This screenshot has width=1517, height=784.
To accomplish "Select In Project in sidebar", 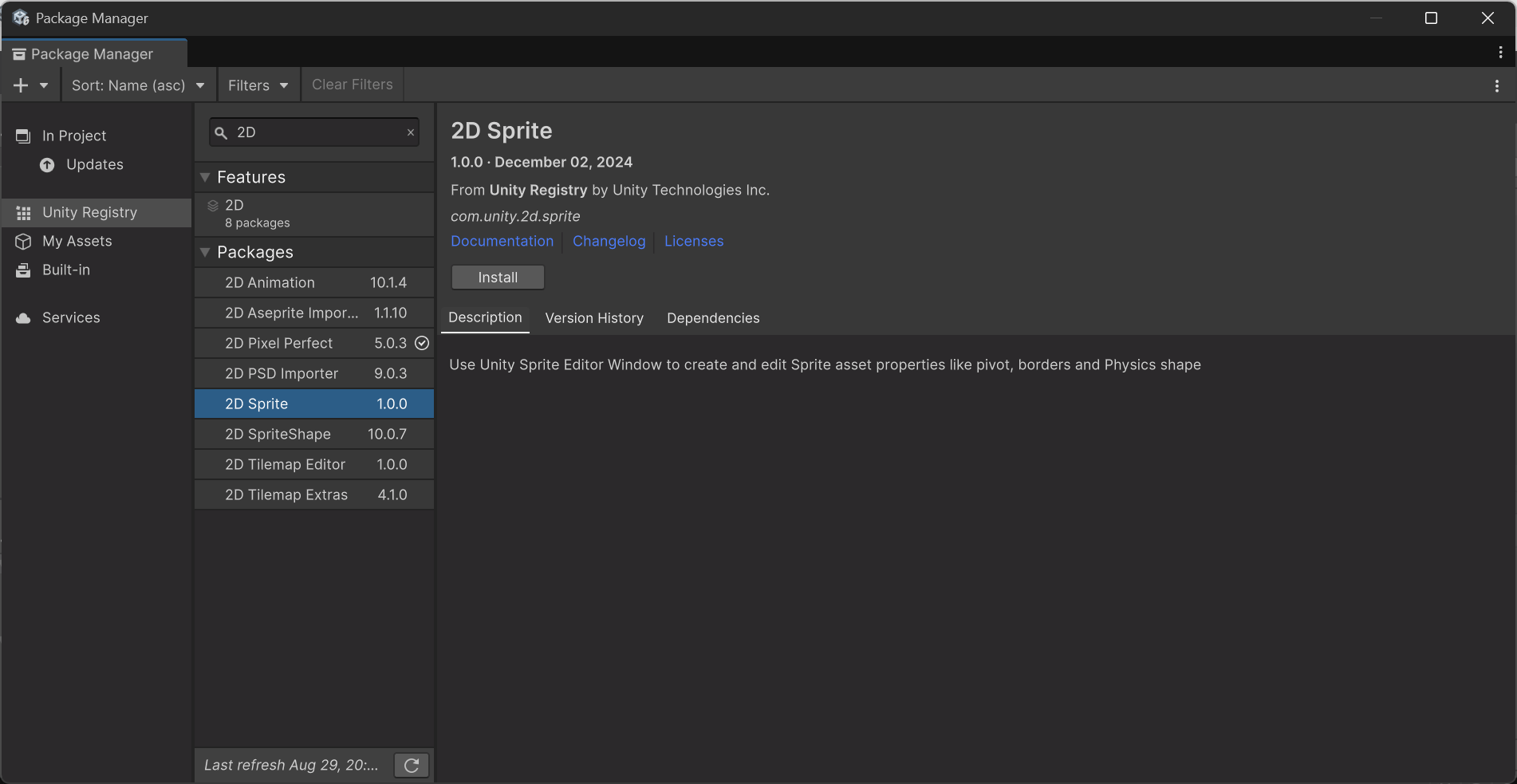I will coord(74,136).
